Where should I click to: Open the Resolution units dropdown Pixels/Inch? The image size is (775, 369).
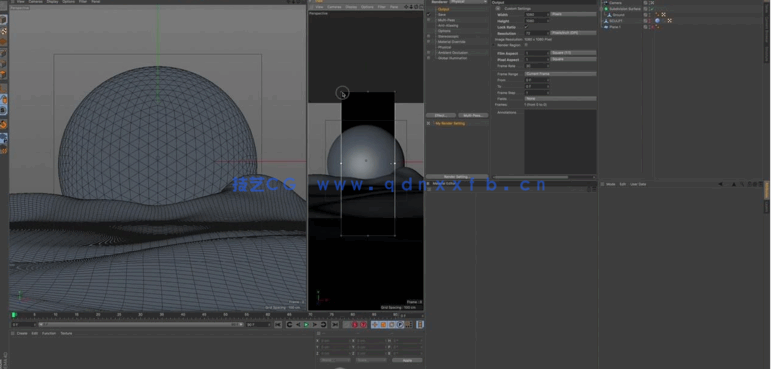573,33
